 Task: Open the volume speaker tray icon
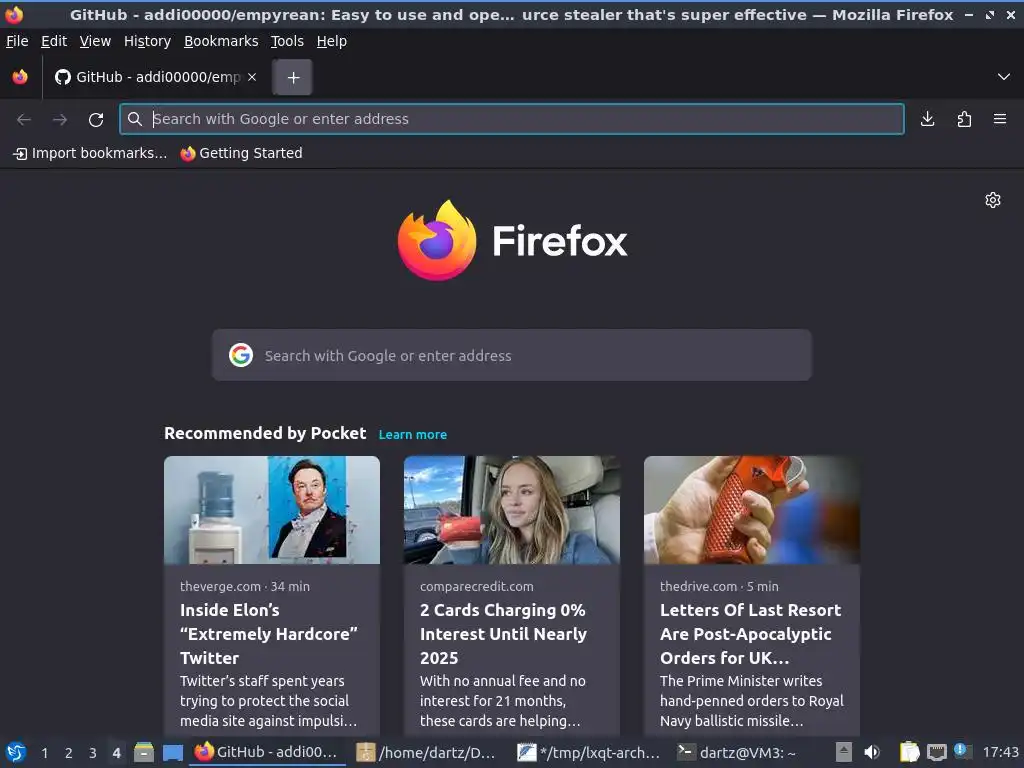pyautogui.click(x=872, y=753)
